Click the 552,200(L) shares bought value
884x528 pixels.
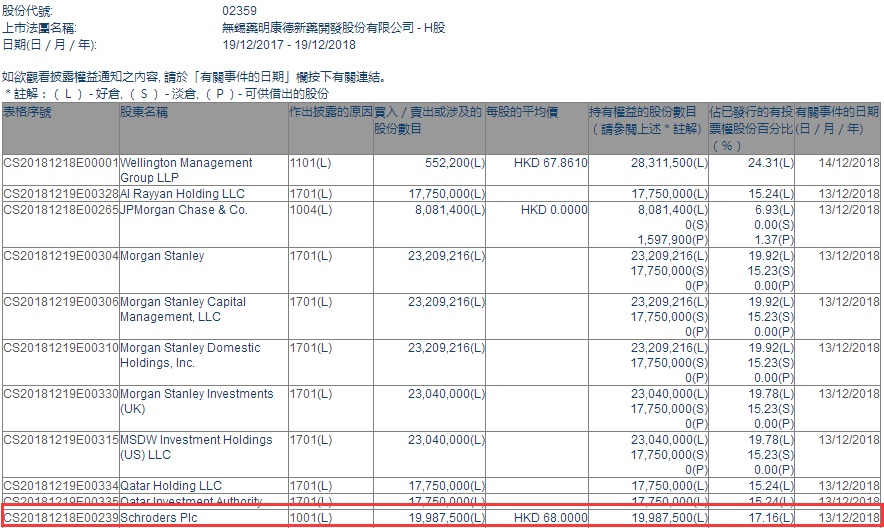(454, 163)
